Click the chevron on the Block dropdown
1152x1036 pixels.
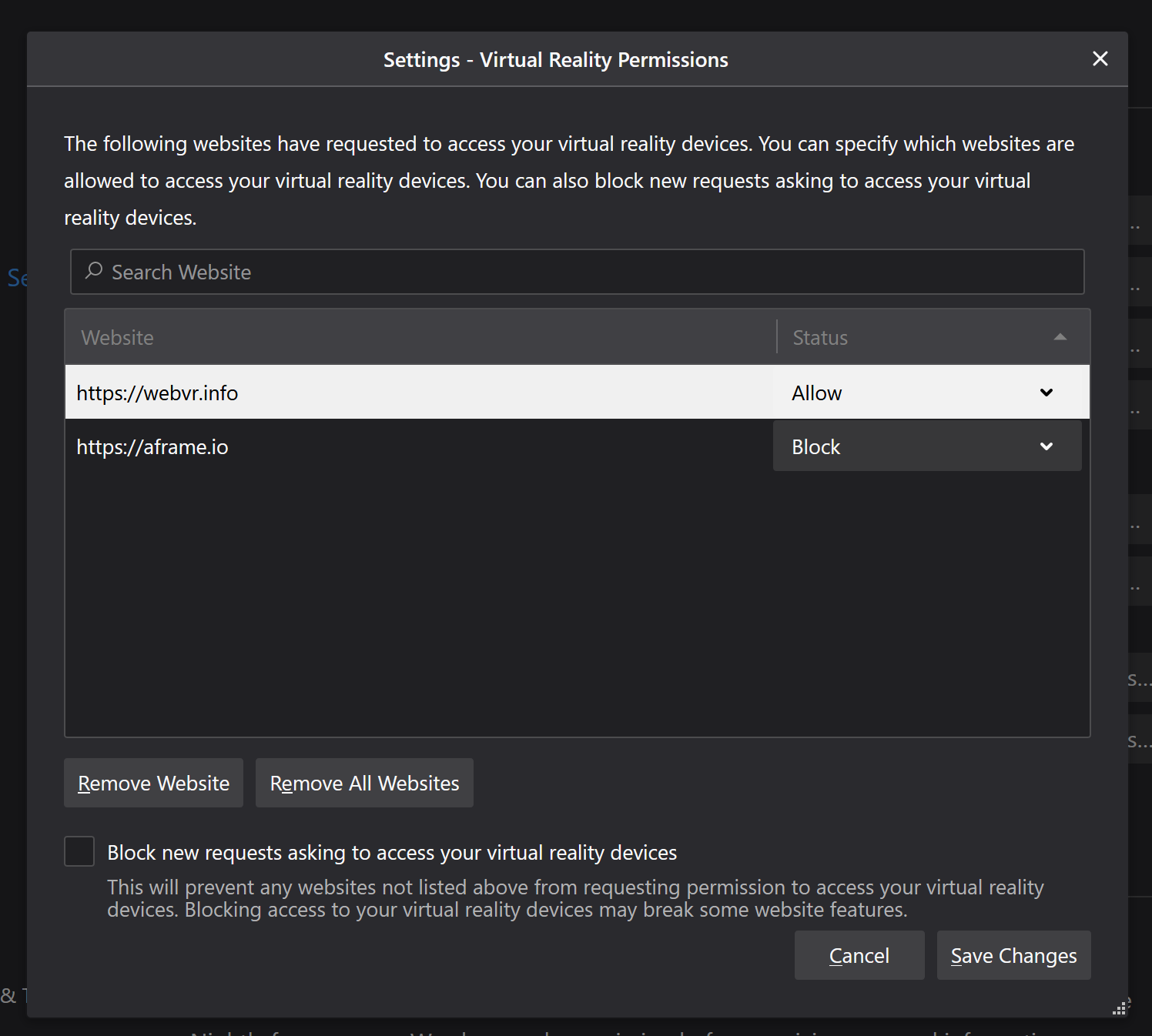[1047, 446]
